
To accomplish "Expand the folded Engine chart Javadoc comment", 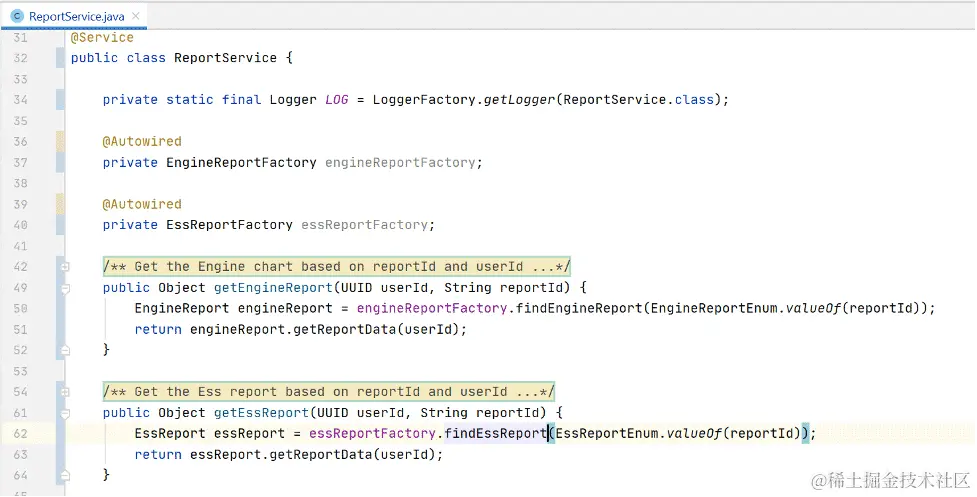I will coord(65,267).
